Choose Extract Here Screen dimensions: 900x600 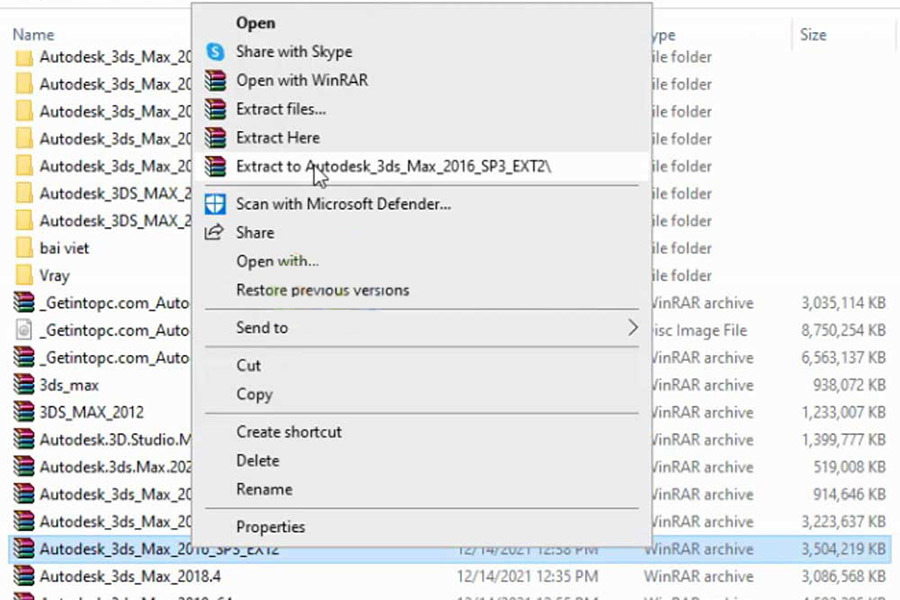tap(278, 138)
